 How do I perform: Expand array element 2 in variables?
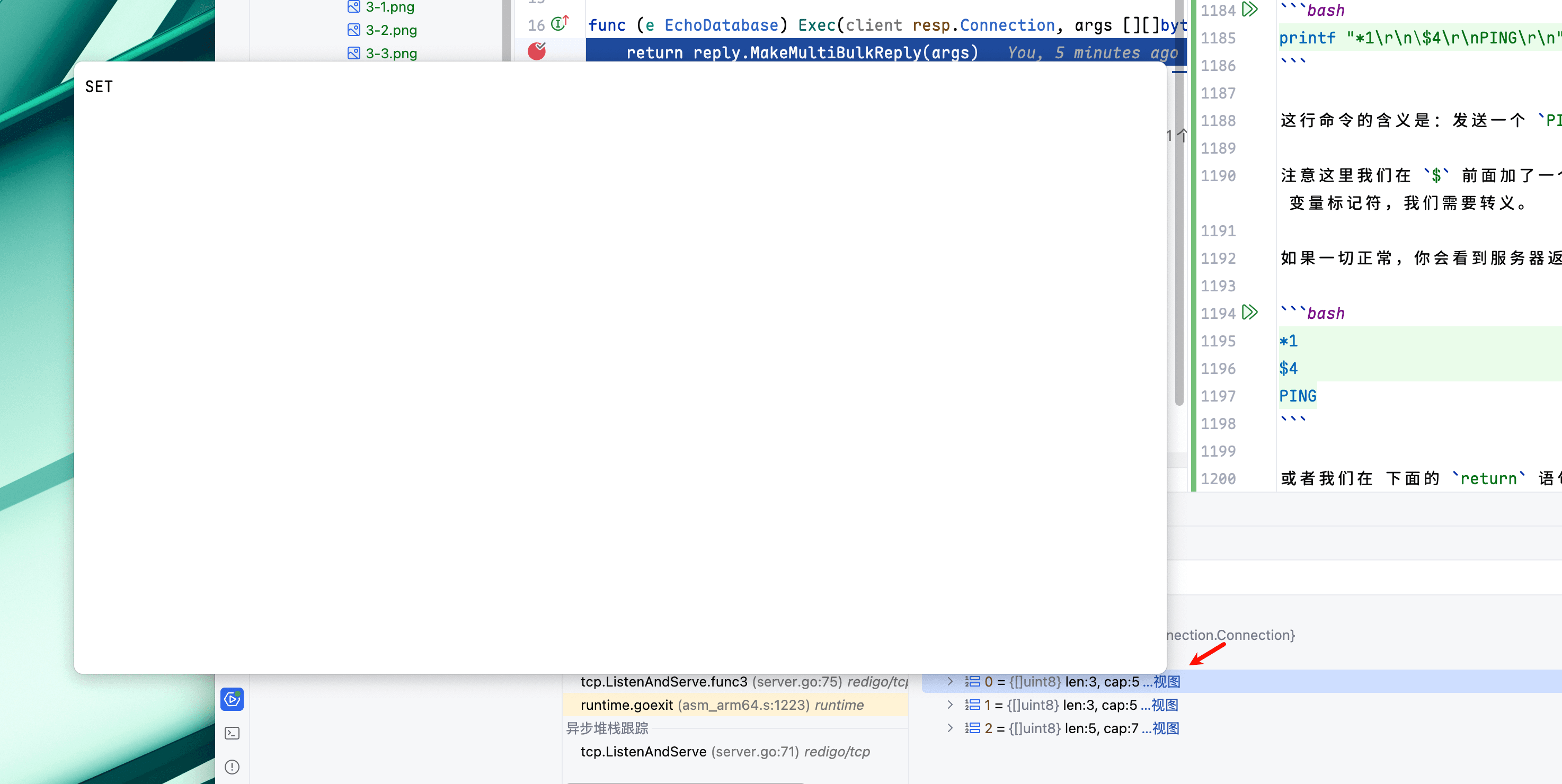(950, 728)
